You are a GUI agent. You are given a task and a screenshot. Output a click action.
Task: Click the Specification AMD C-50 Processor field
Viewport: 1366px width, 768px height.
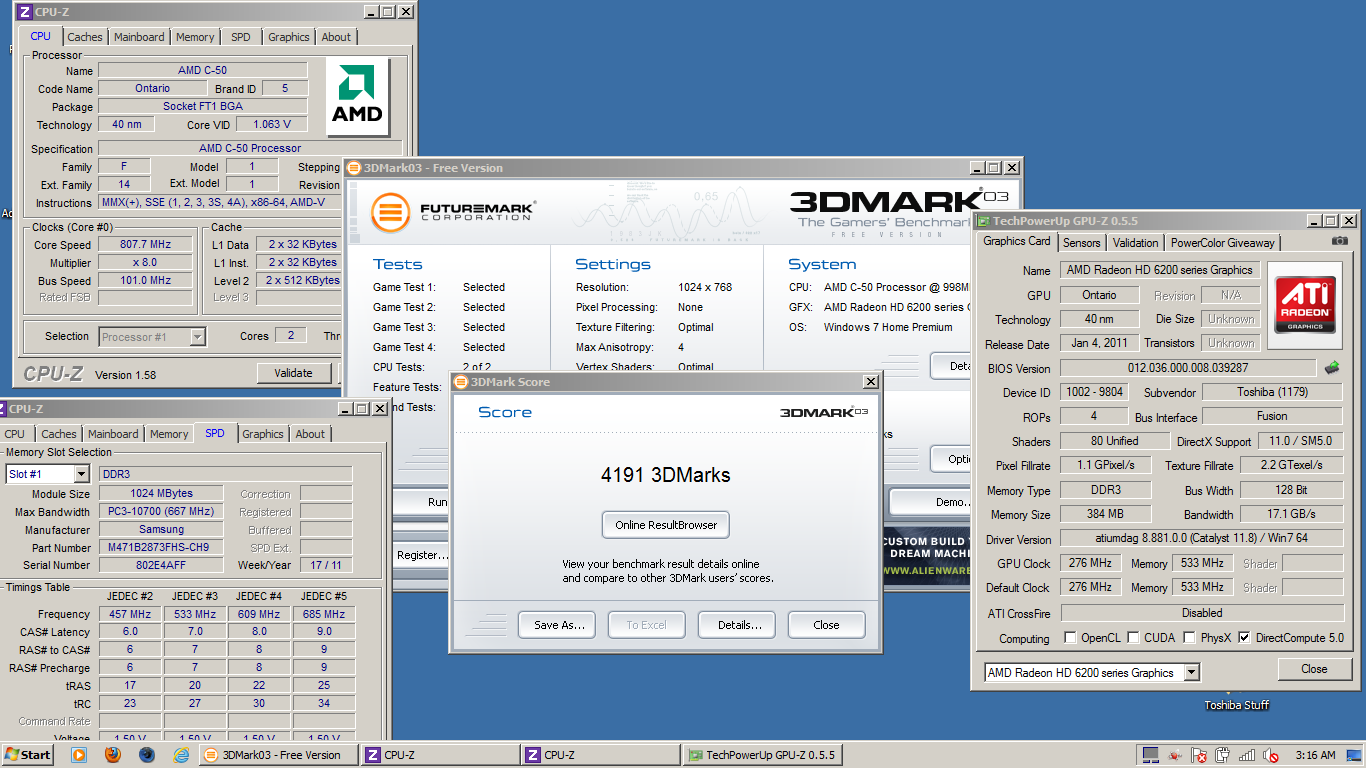point(250,148)
